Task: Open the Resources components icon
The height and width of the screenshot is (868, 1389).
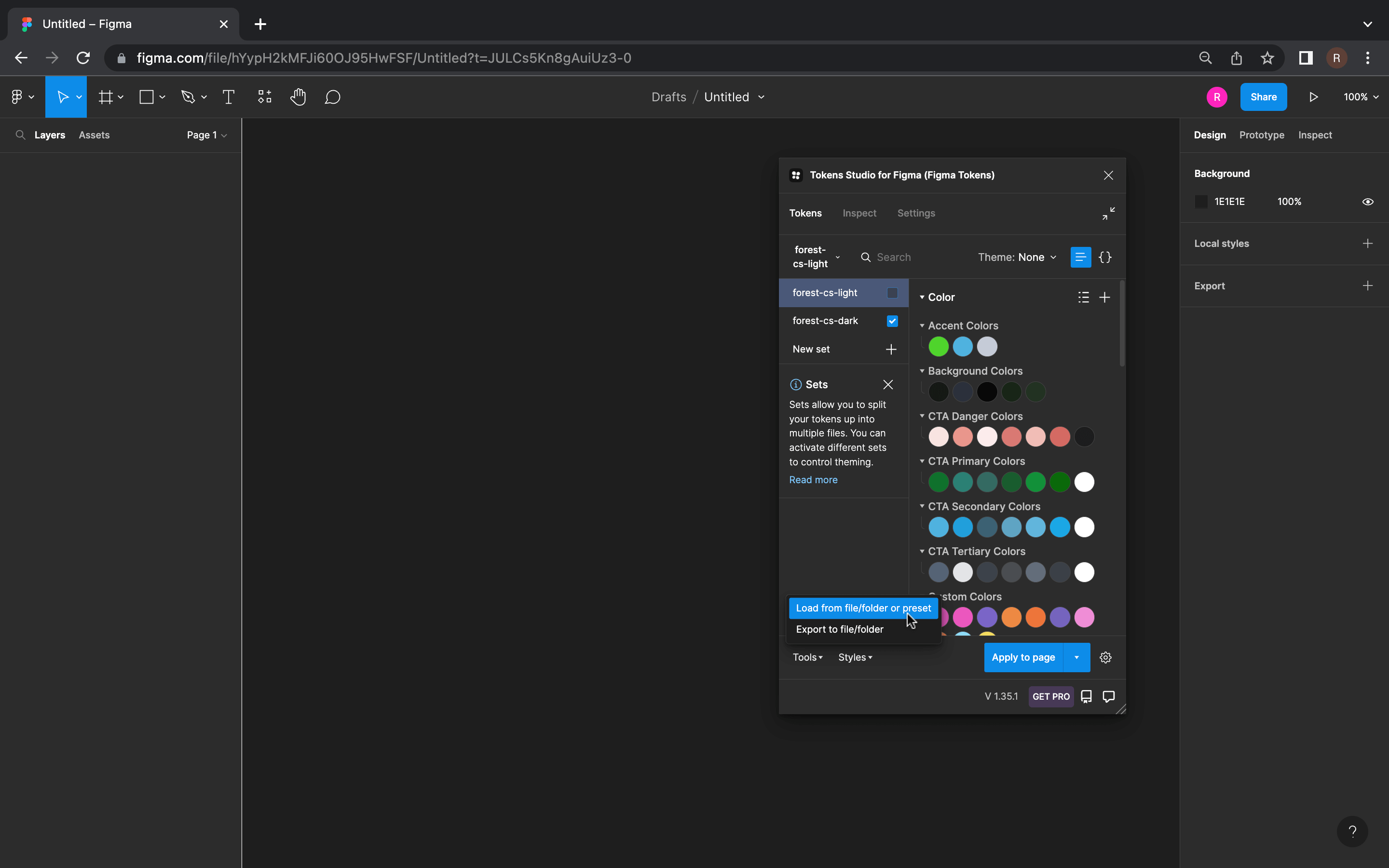Action: (x=264, y=97)
